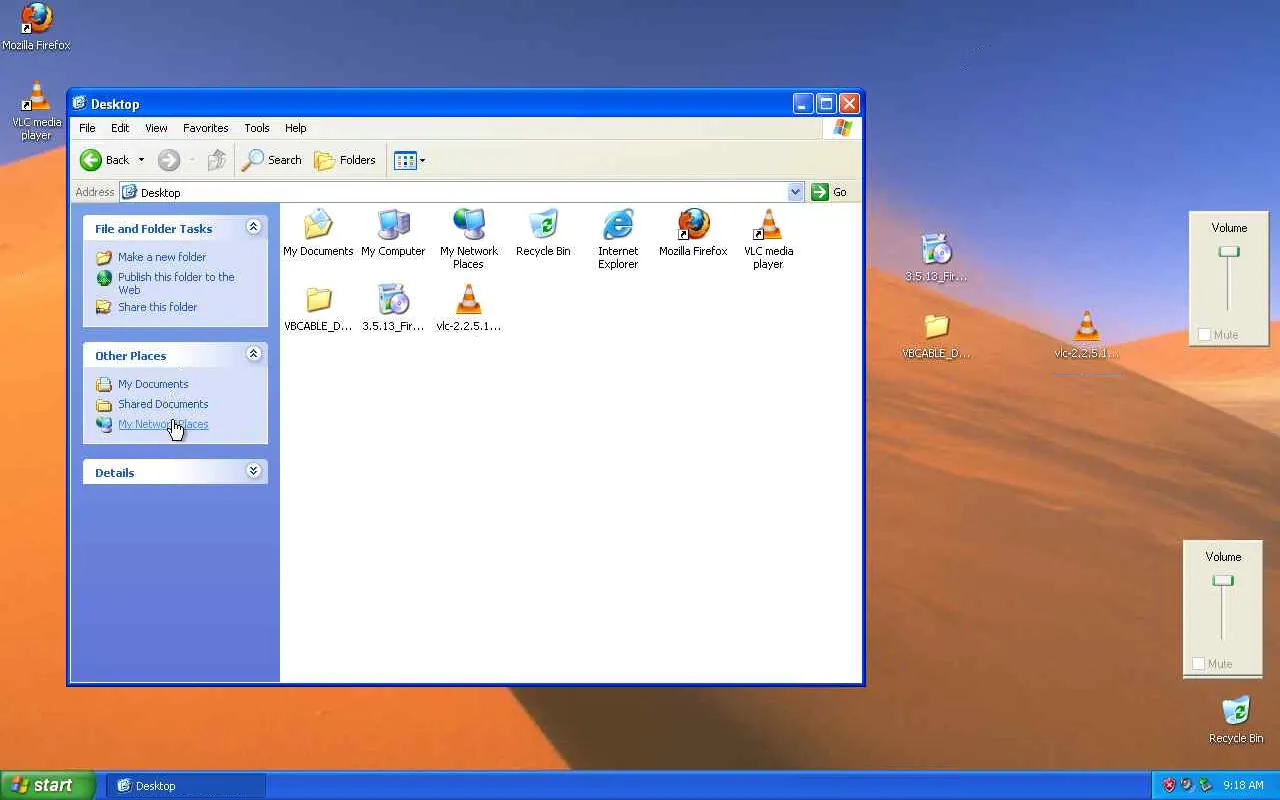Click the Up folder toolbar button
Screen dimensions: 1280x800
coord(217,160)
